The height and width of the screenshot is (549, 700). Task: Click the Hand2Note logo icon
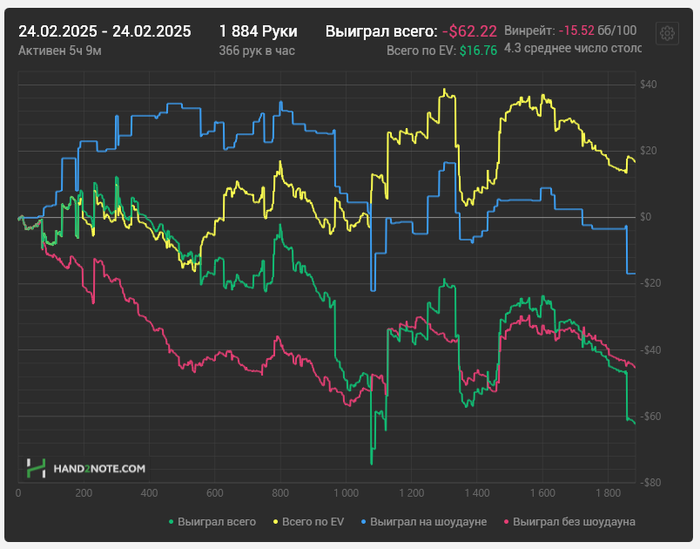36,468
